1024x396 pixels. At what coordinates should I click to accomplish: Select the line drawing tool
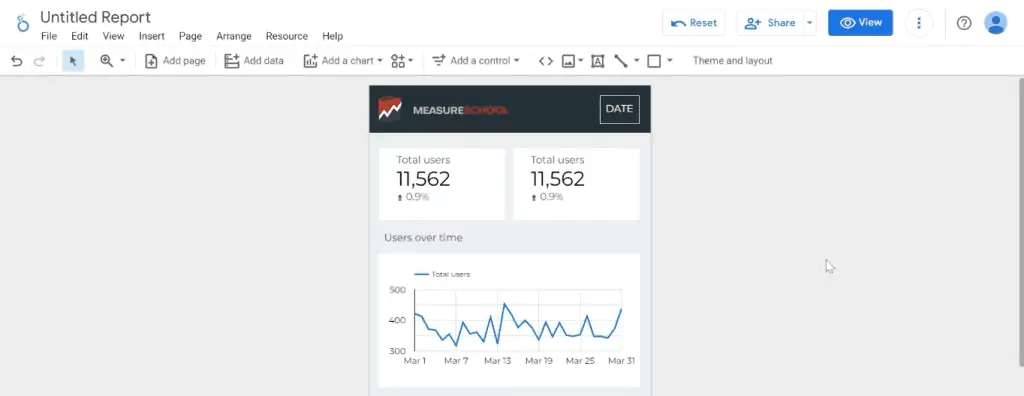(620, 61)
